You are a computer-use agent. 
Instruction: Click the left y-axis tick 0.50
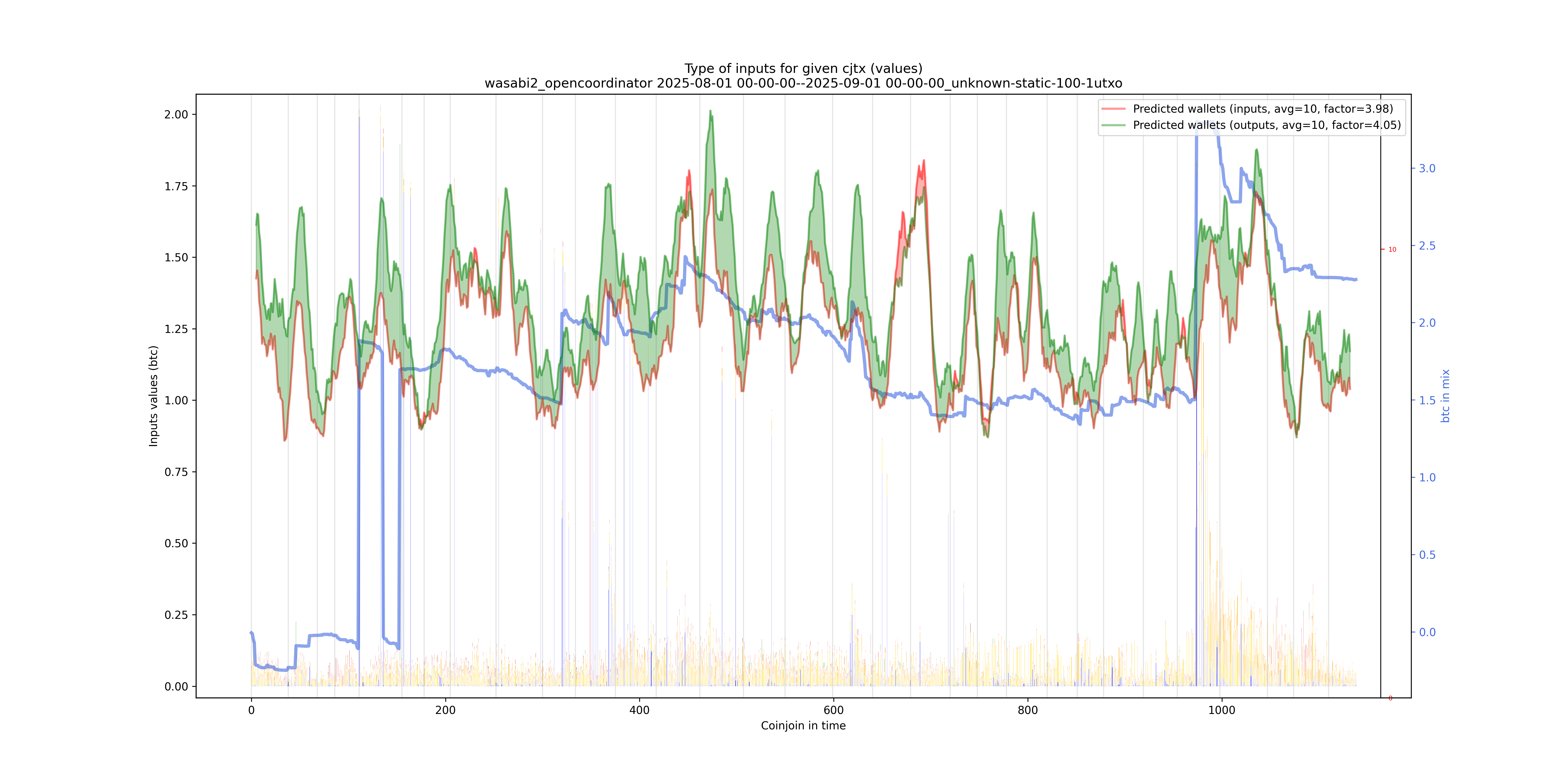(x=176, y=544)
